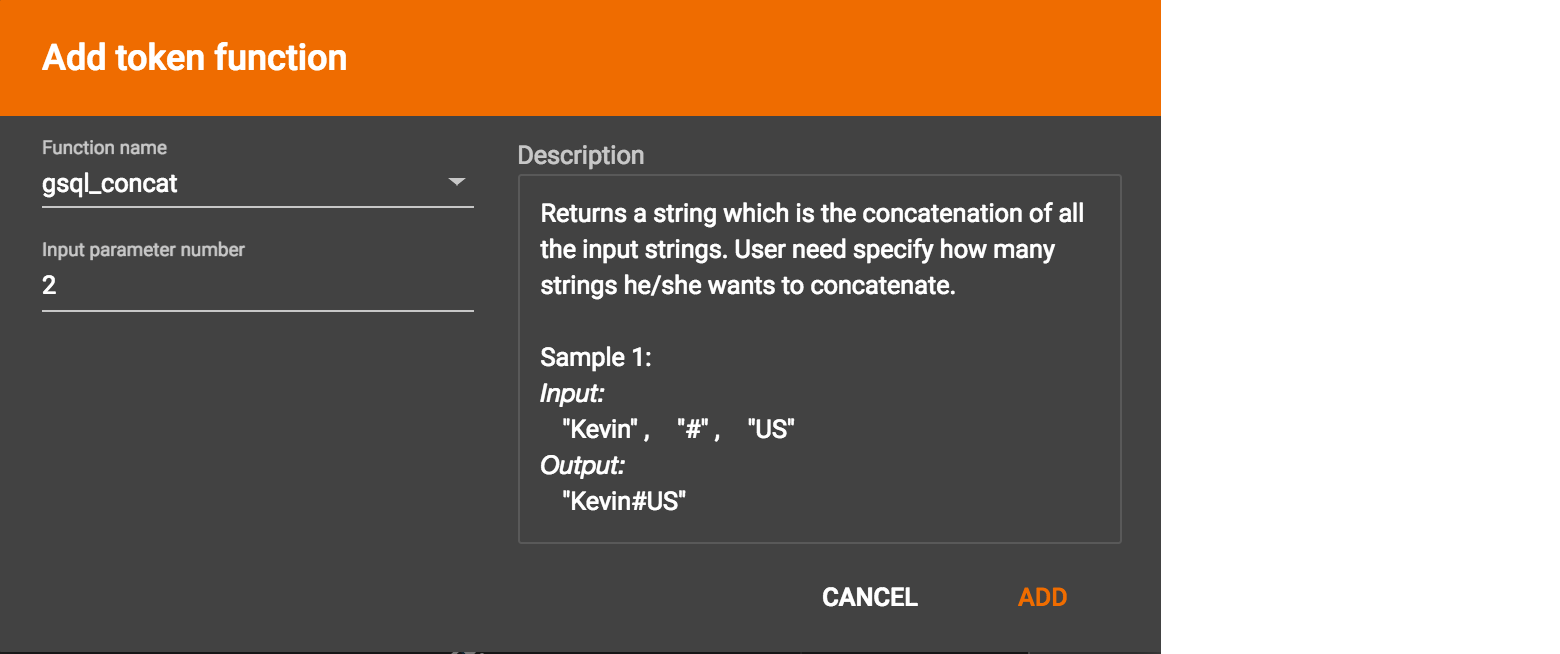Cancel the Add token function dialog
This screenshot has height=654, width=1560.
[868, 596]
